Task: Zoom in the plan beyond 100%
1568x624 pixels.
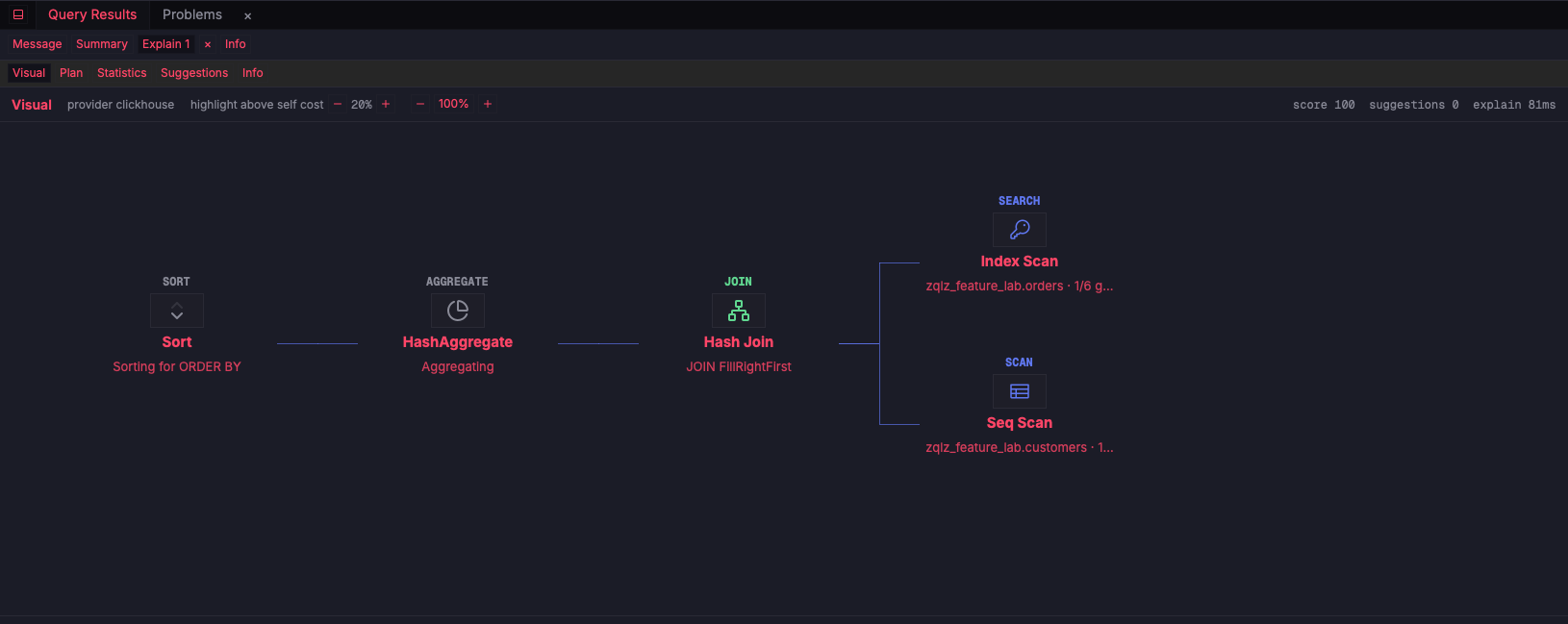Action: 488,104
